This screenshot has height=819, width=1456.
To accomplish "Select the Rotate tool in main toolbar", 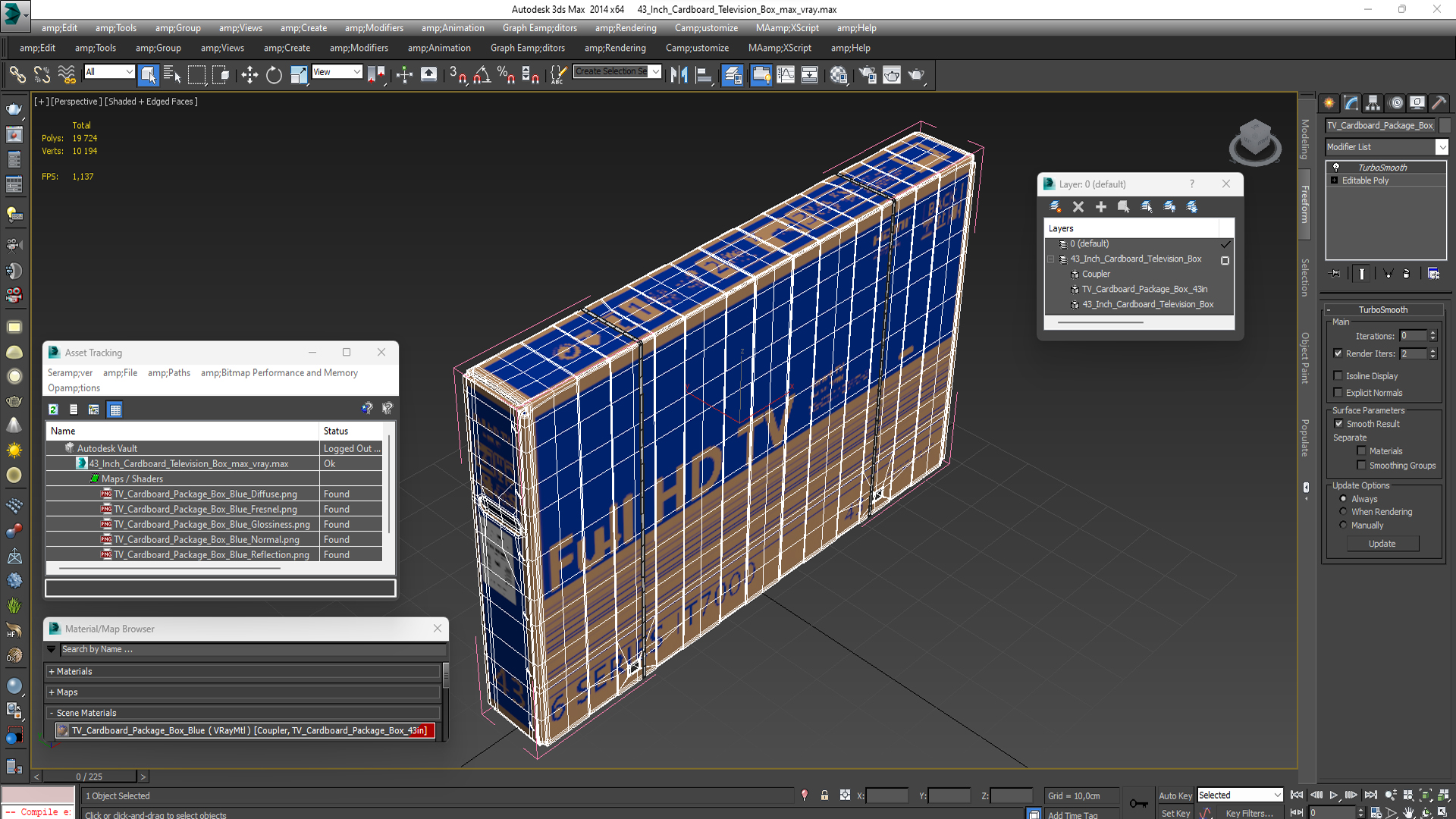I will 274,74.
